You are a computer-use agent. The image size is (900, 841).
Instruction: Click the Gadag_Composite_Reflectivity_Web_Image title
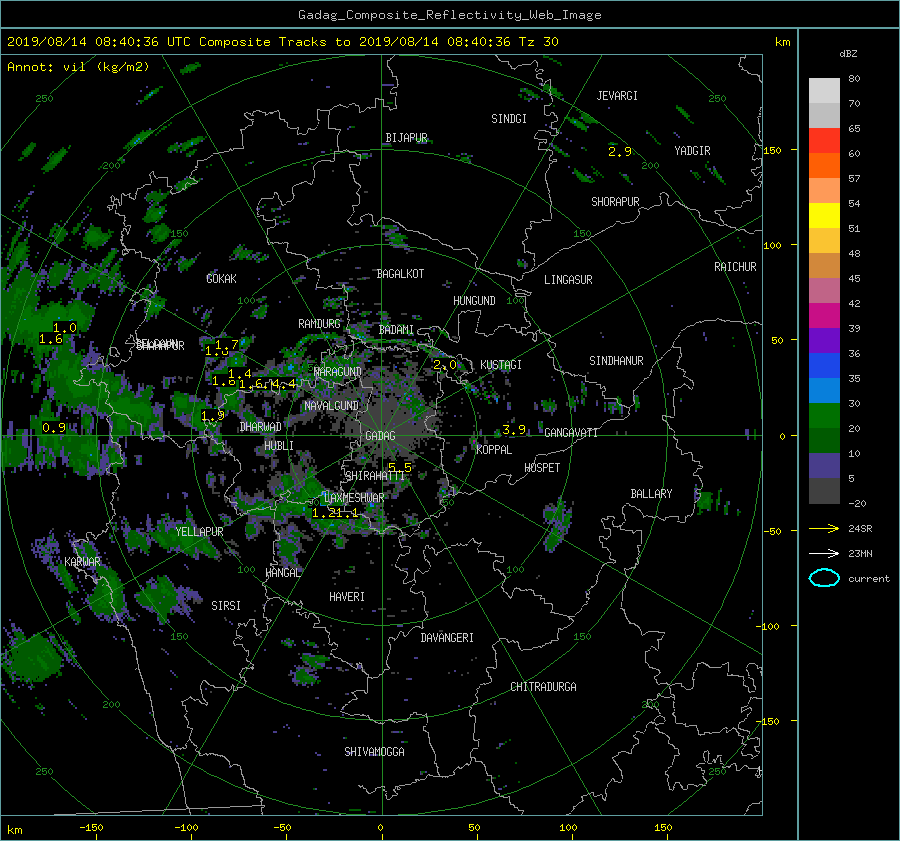click(x=449, y=15)
